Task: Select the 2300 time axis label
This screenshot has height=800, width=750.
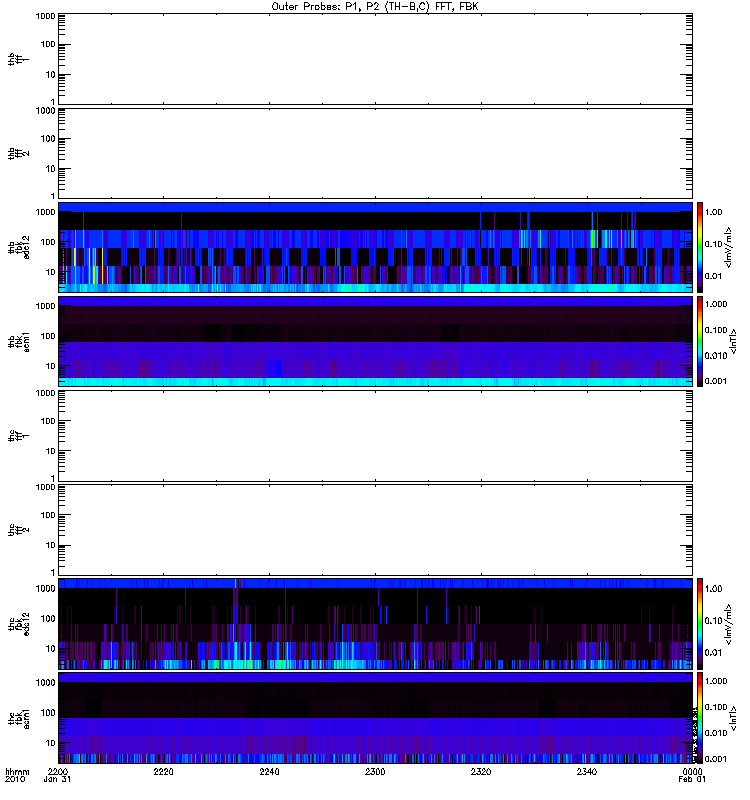Action: [375, 771]
